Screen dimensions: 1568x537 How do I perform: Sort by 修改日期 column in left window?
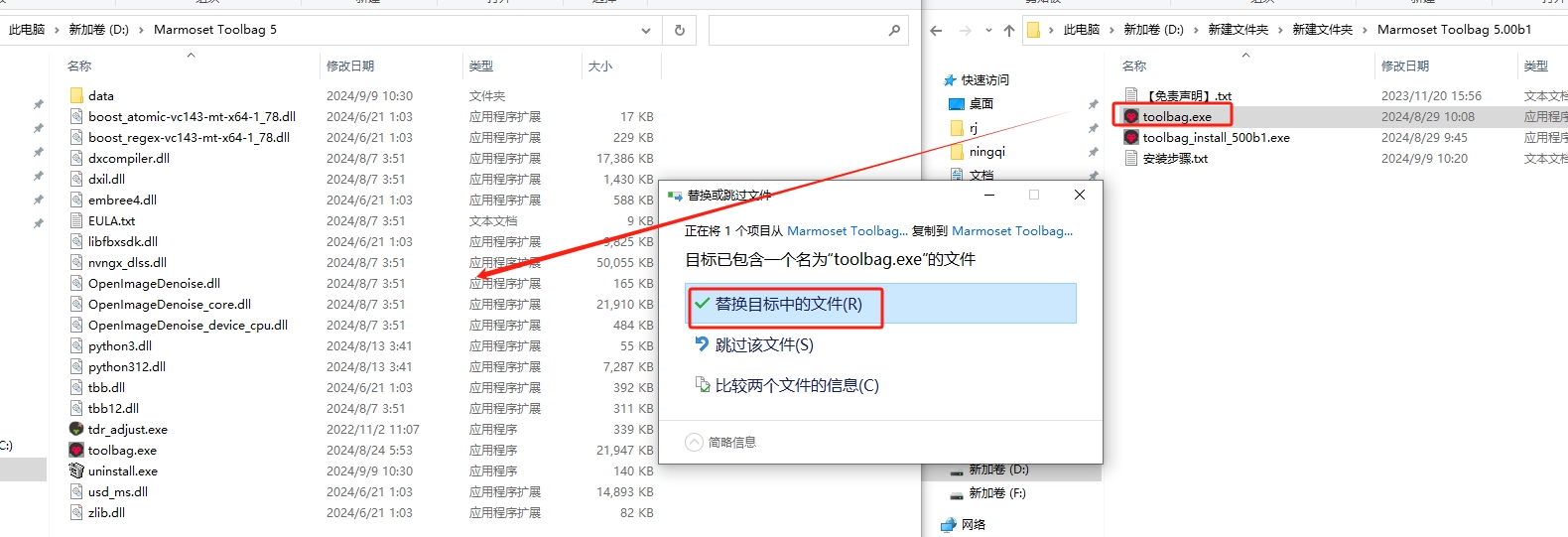(350, 66)
